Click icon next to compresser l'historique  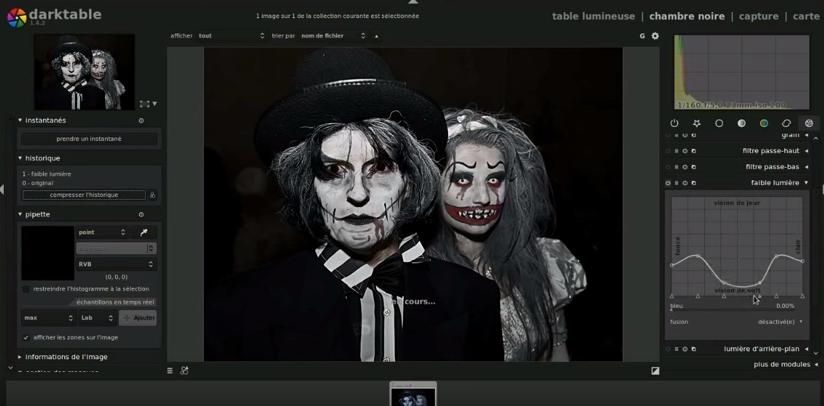(x=153, y=195)
